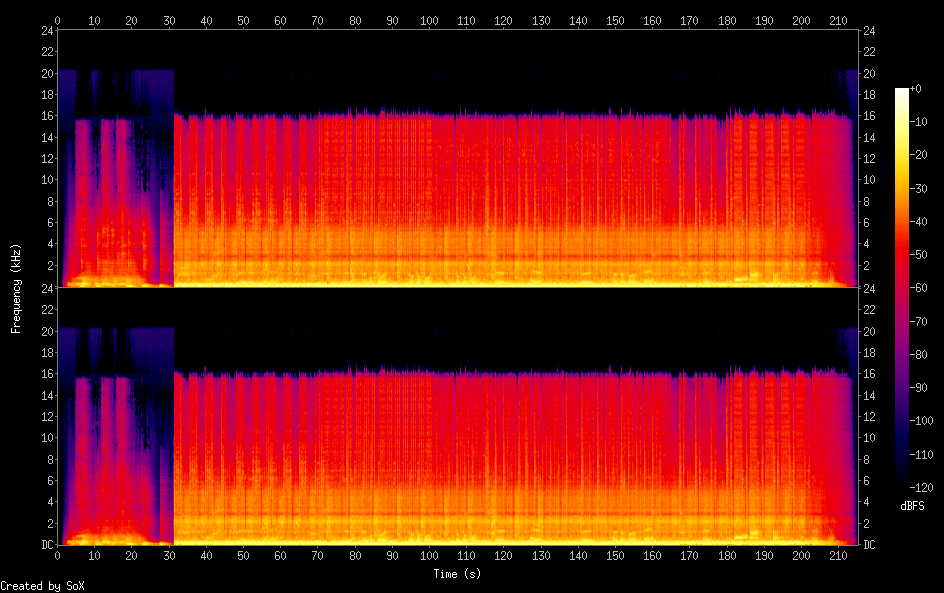Click the 'Time (s)' axis title
Screen dimensions: 944x593
[x=457, y=574]
